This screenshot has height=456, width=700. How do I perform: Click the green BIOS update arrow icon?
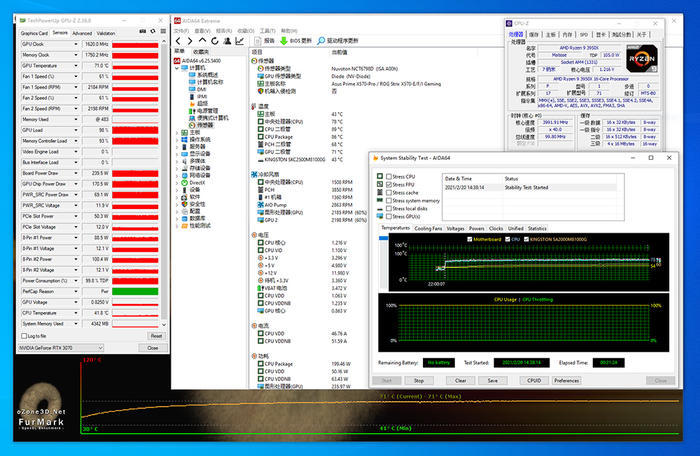(x=284, y=41)
